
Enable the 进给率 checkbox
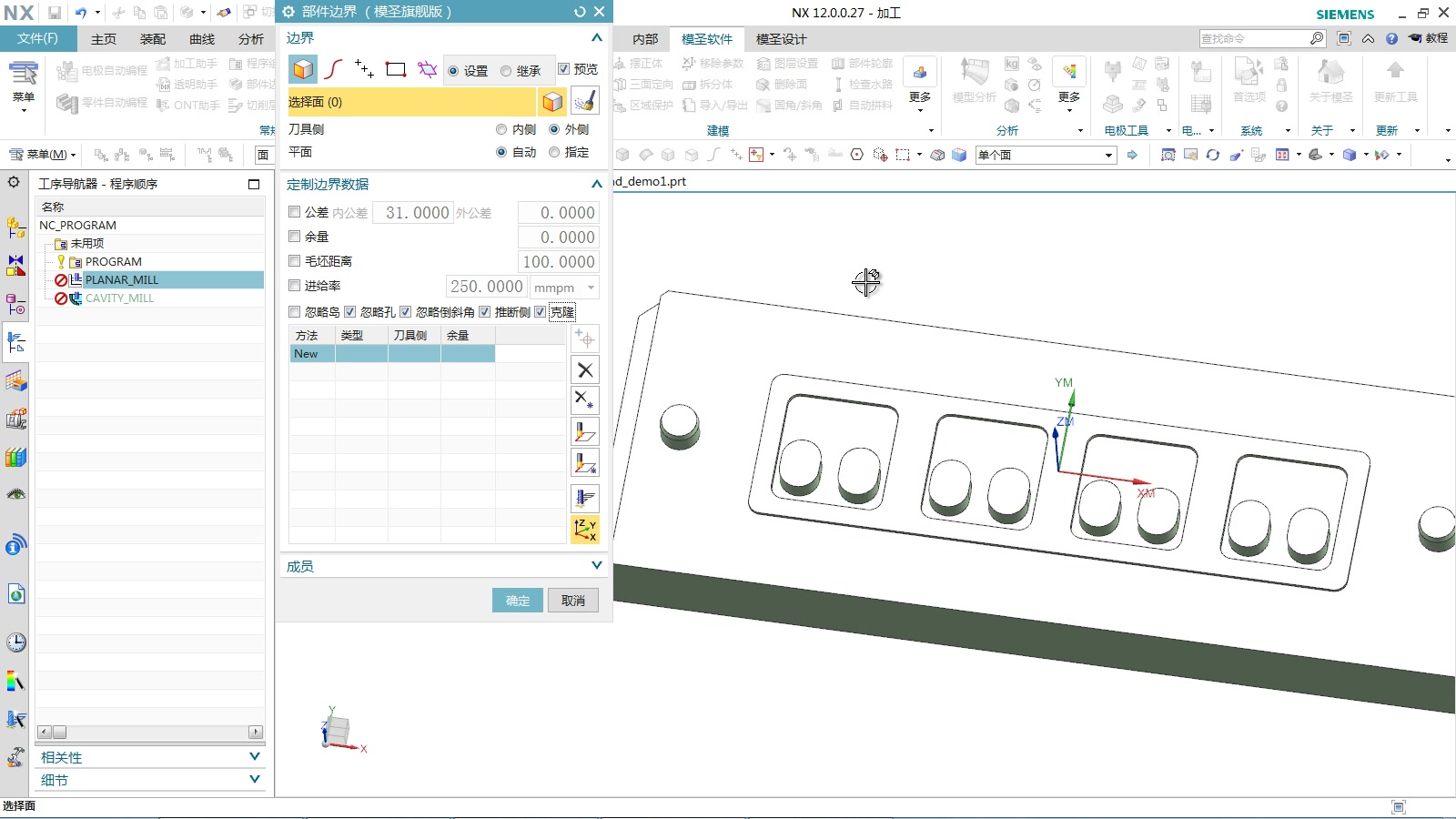click(294, 286)
